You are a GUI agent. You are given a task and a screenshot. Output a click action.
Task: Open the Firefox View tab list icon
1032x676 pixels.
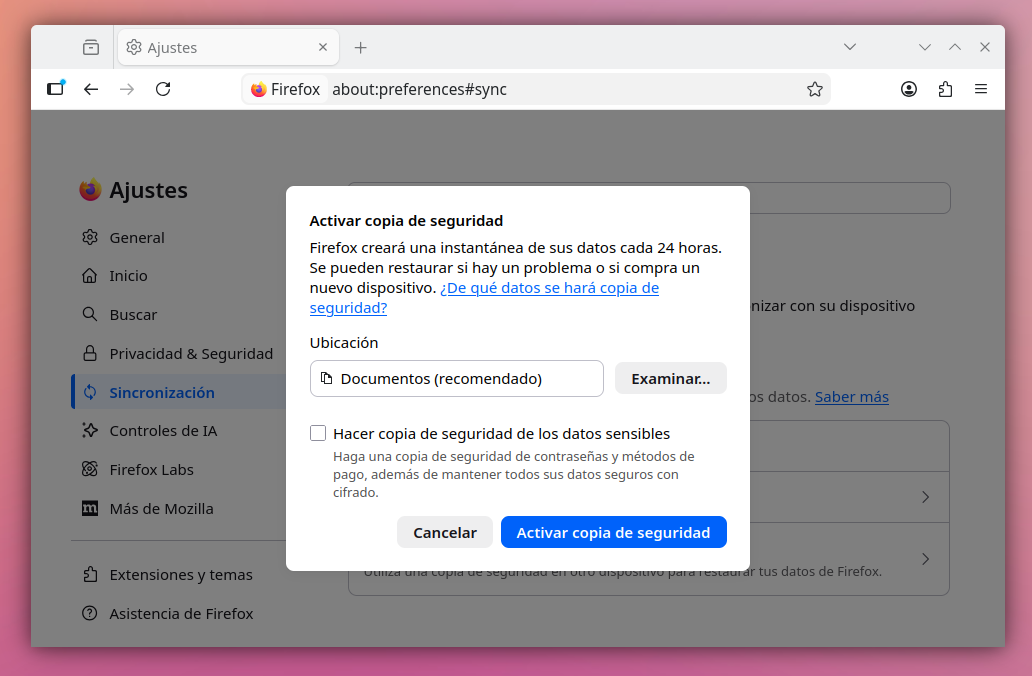tap(91, 47)
